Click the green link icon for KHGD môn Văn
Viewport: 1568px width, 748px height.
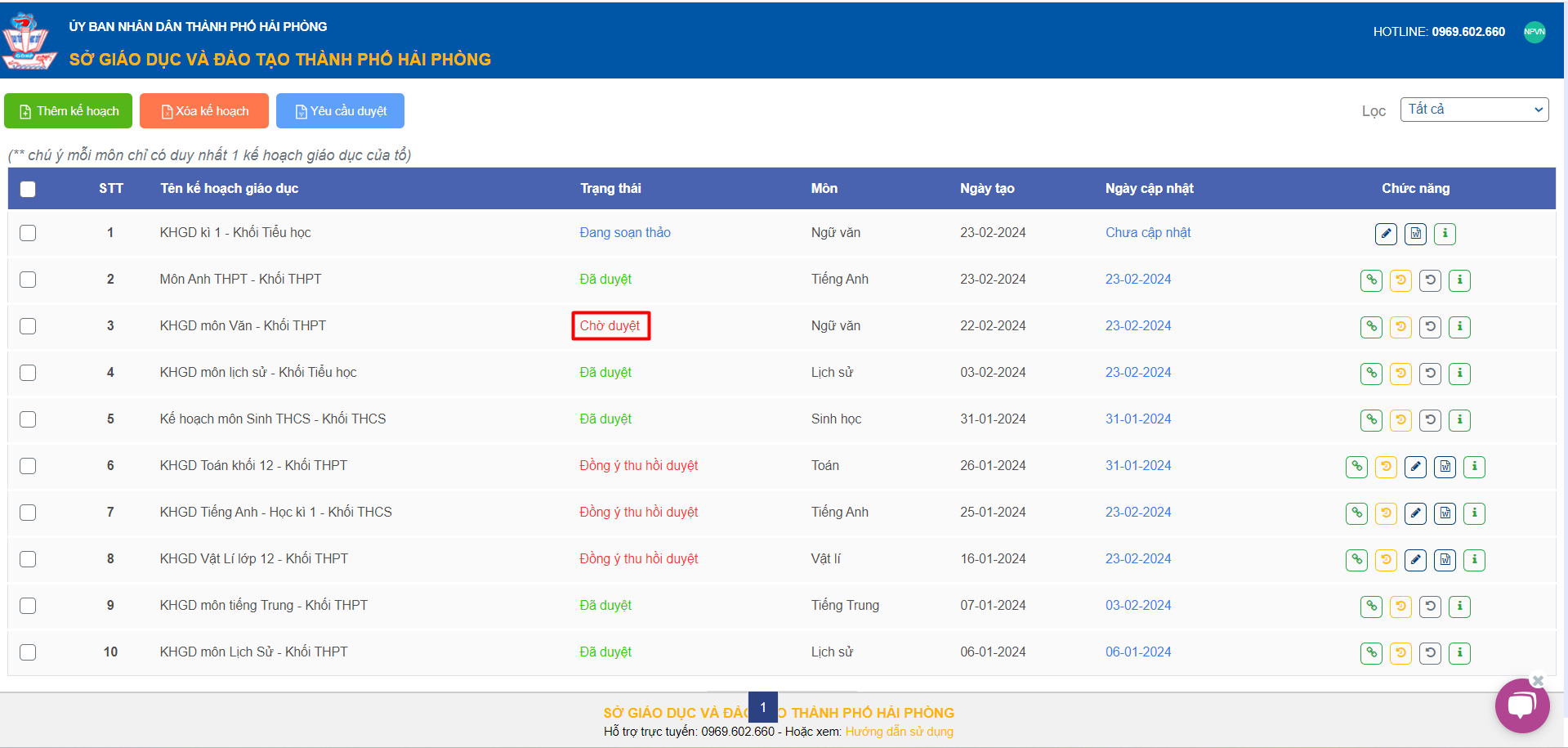click(1371, 327)
